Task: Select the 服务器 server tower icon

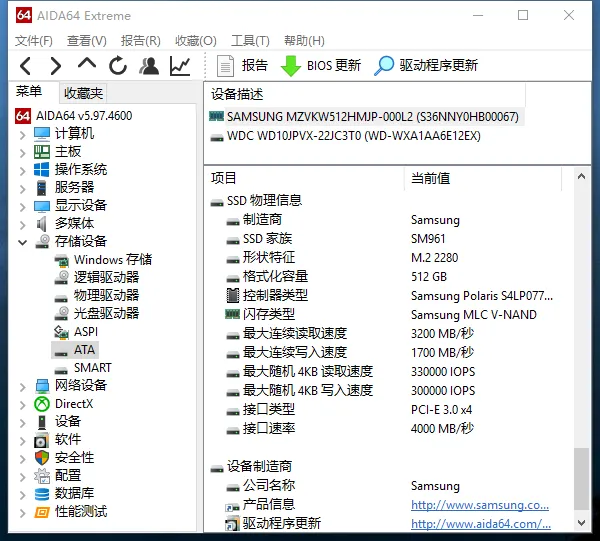Action: click(x=42, y=187)
